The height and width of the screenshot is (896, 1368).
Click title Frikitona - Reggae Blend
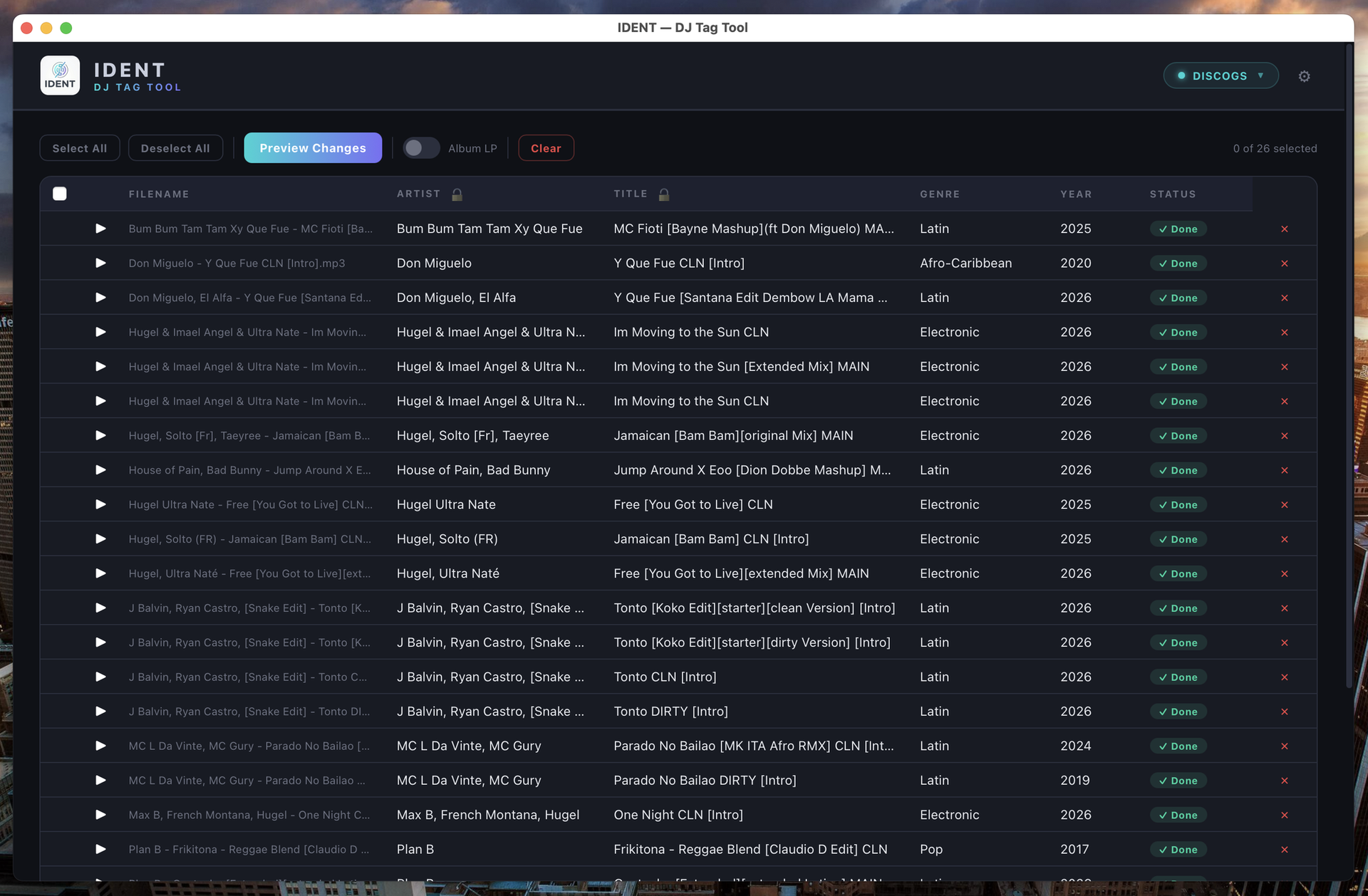(x=750, y=849)
